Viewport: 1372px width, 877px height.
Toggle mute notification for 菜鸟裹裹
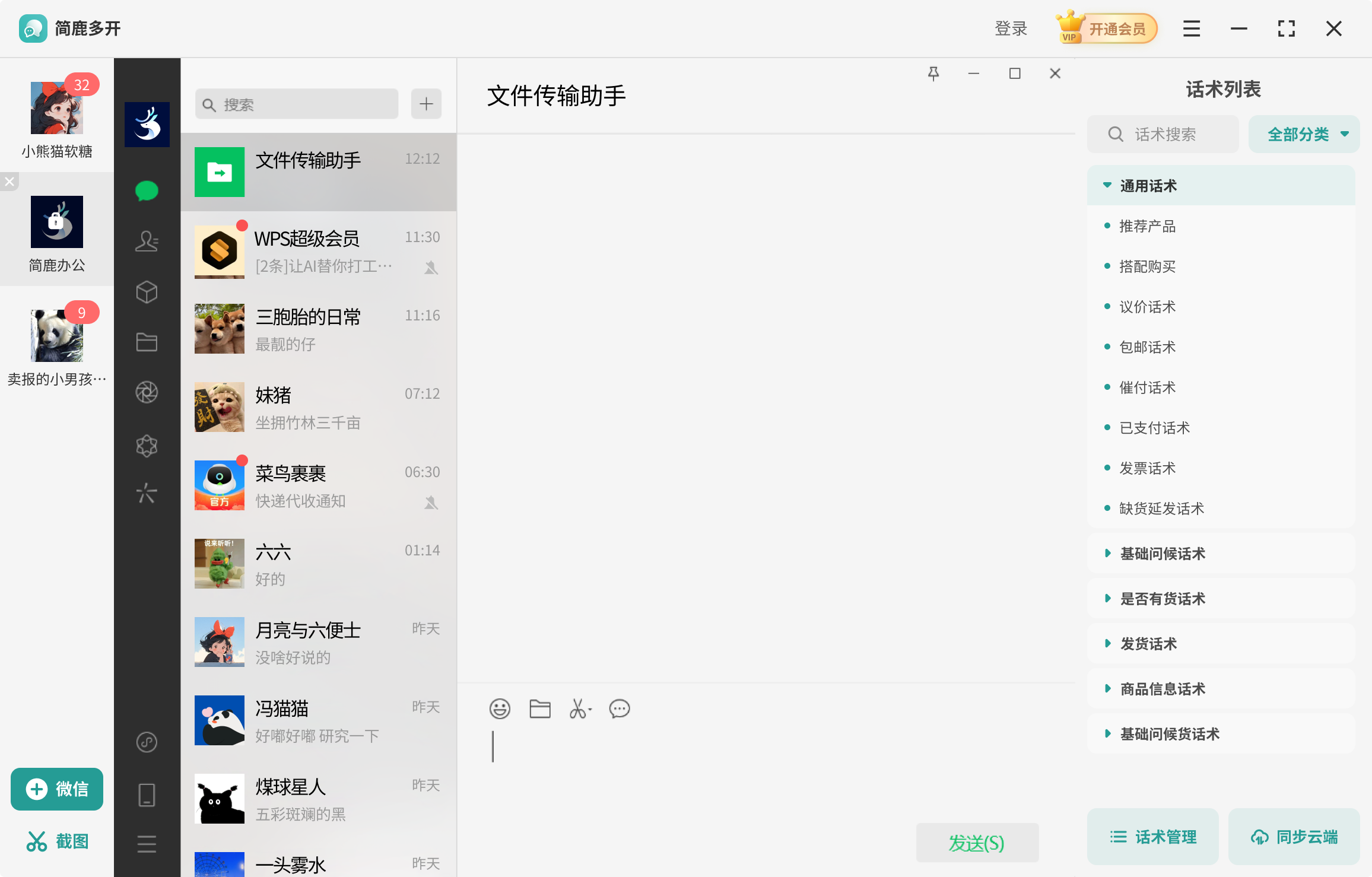click(431, 501)
